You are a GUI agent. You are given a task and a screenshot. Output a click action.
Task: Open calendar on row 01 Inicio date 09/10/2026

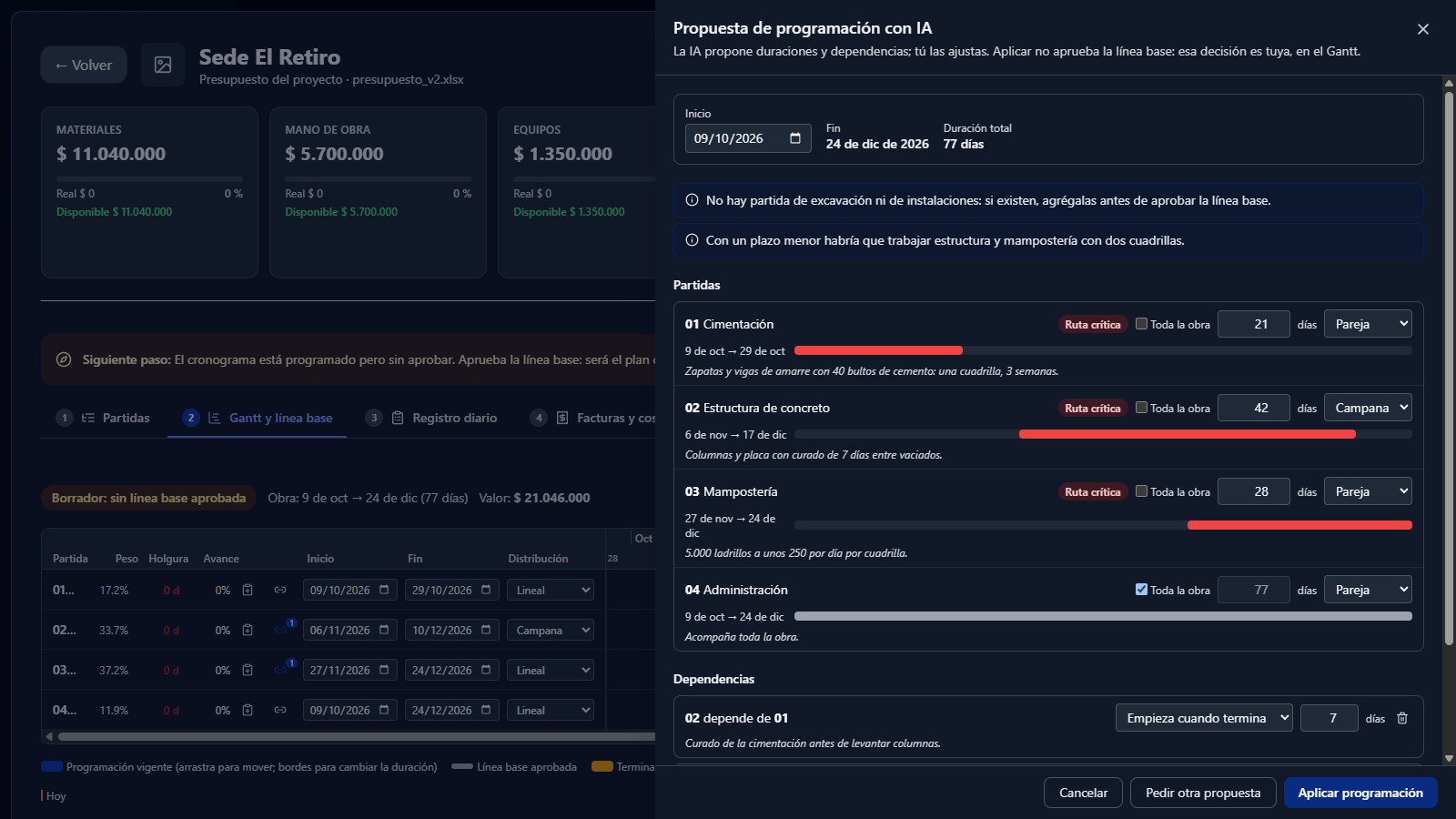click(384, 590)
